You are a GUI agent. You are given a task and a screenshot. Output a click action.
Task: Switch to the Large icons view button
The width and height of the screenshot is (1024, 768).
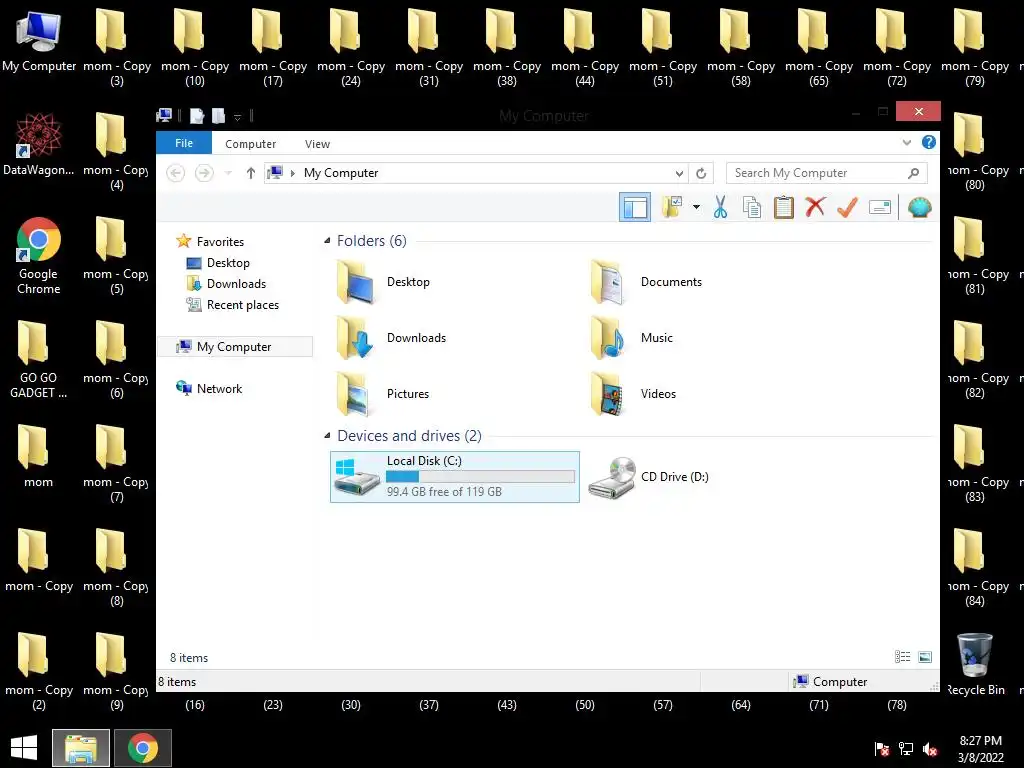point(925,657)
